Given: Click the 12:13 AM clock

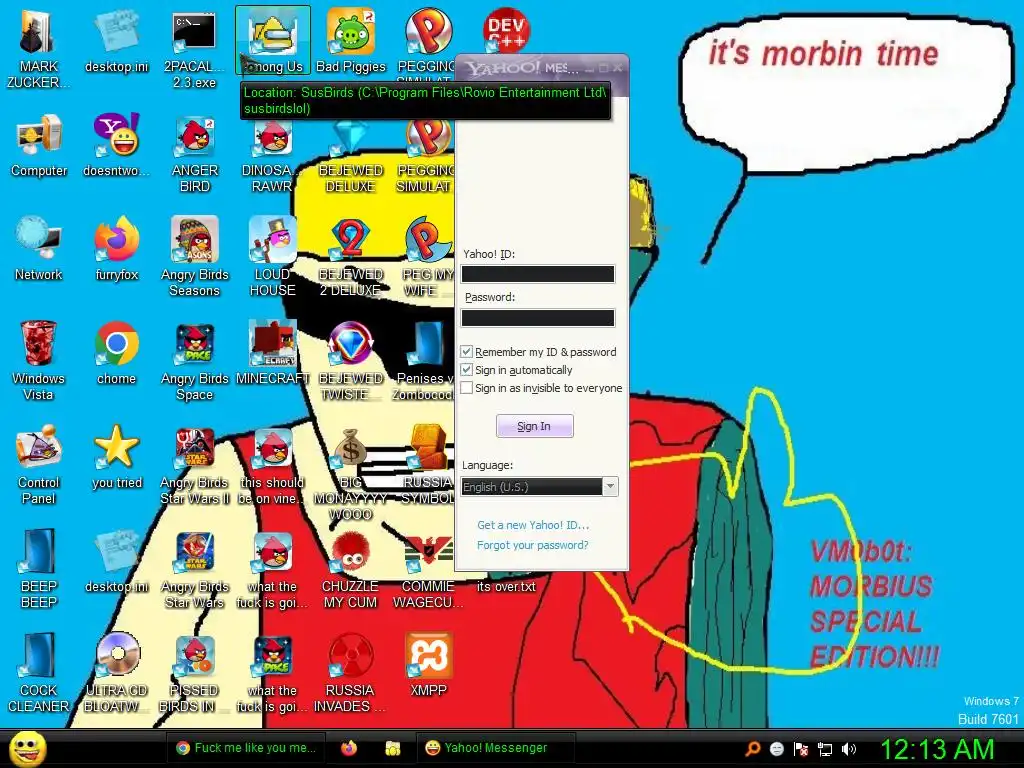Looking at the screenshot, I should 937,749.
